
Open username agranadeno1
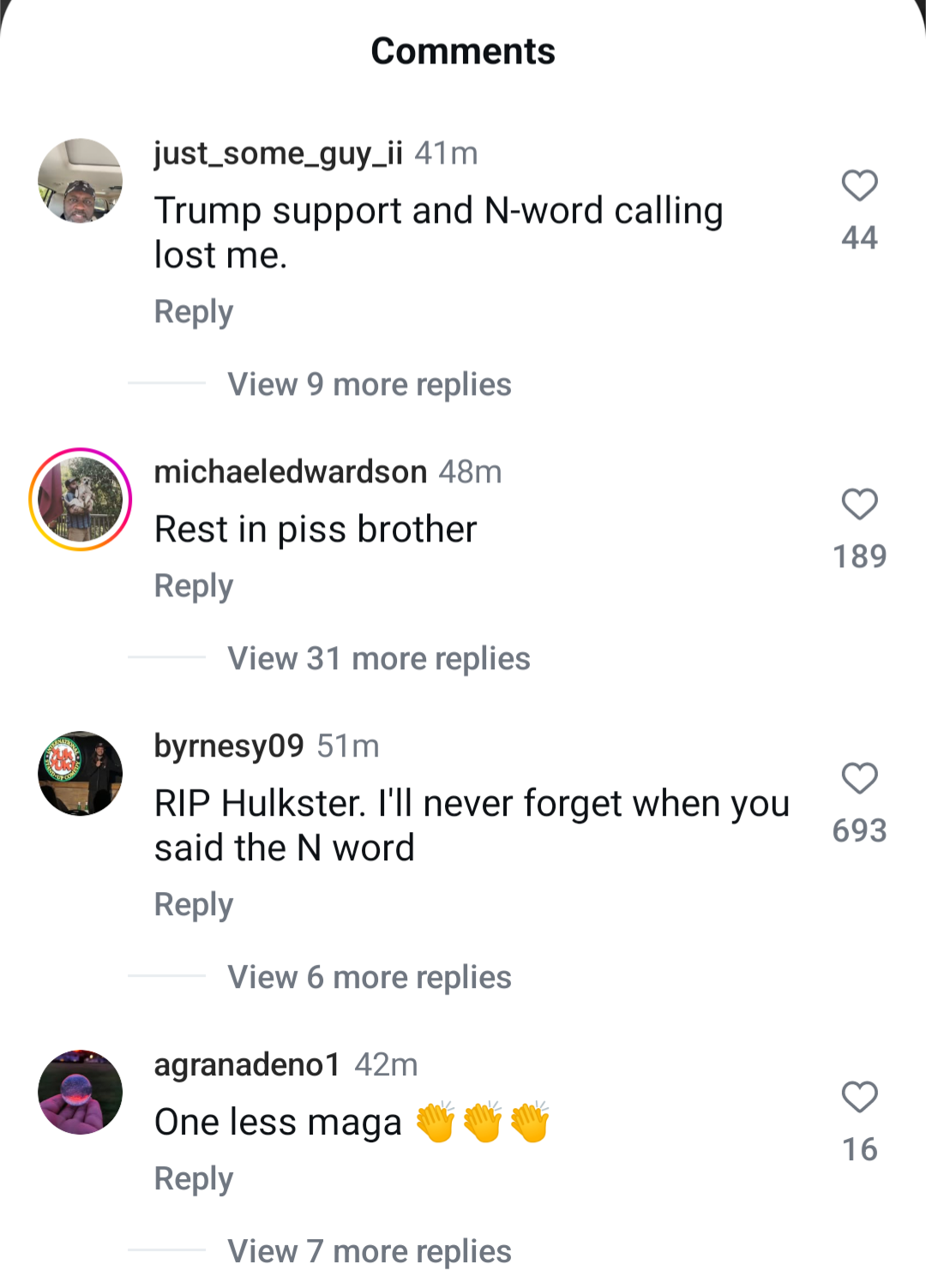pyautogui.click(x=248, y=1065)
